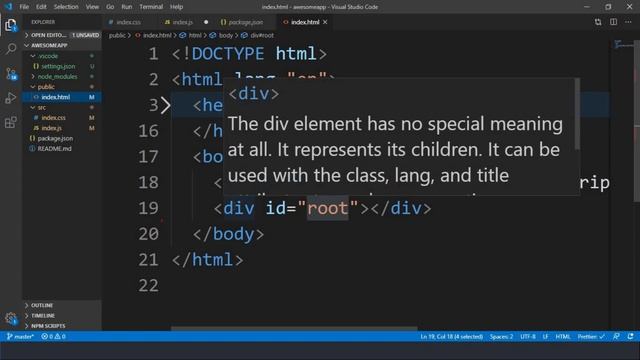Click the Ln 19, Col 18 cursor position
Viewport: 640px width, 360px height.
(x=451, y=337)
